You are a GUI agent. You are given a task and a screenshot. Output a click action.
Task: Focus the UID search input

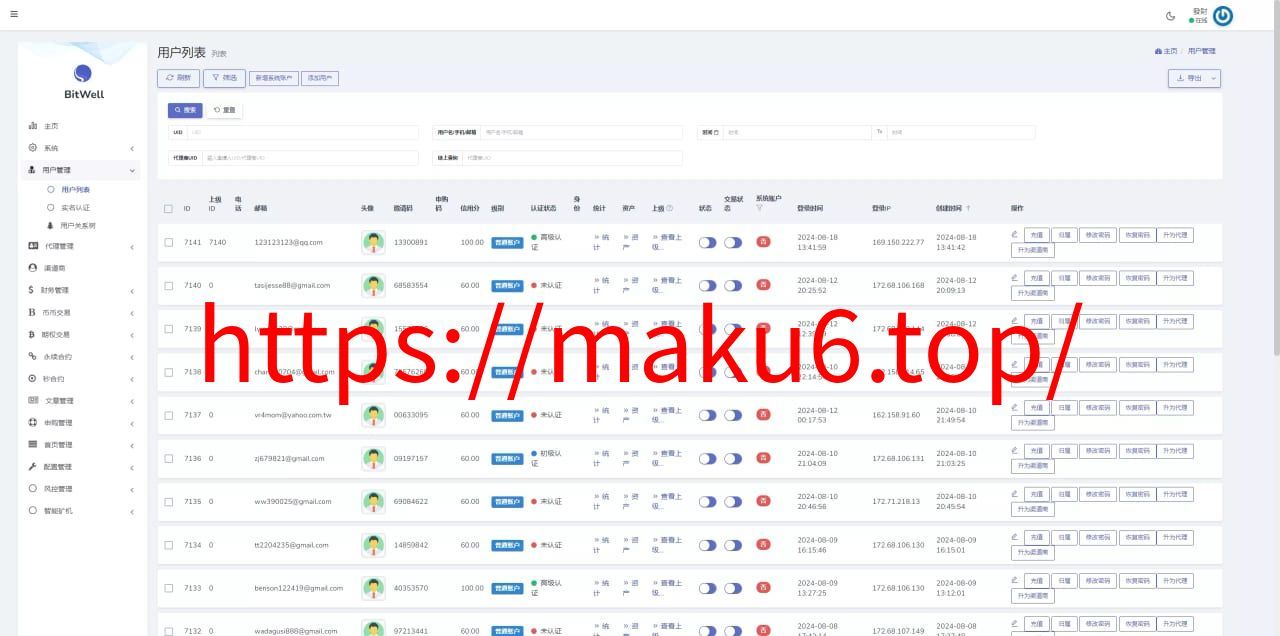click(x=303, y=132)
